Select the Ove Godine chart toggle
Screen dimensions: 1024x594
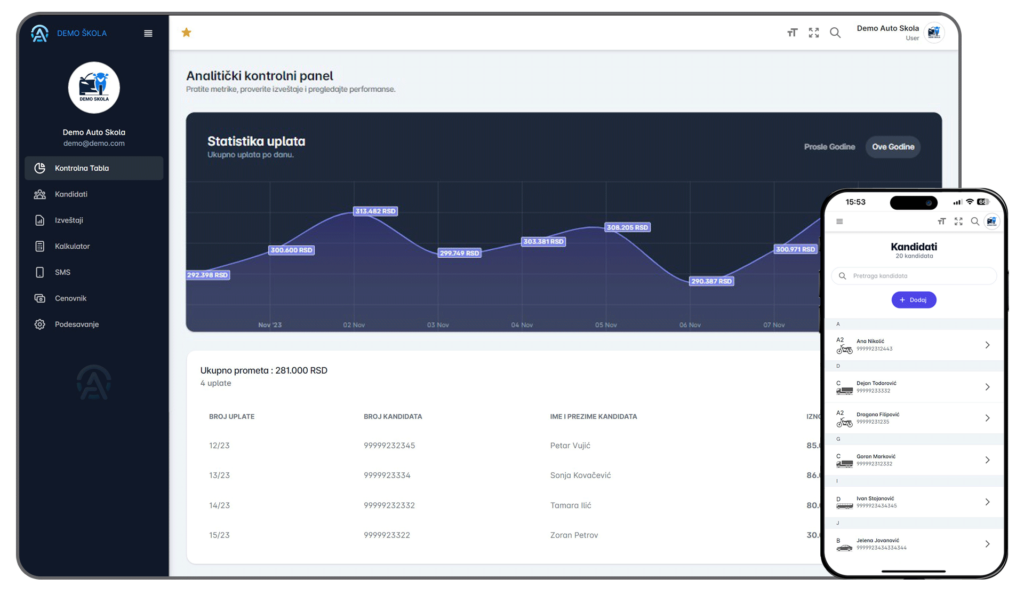(893, 147)
